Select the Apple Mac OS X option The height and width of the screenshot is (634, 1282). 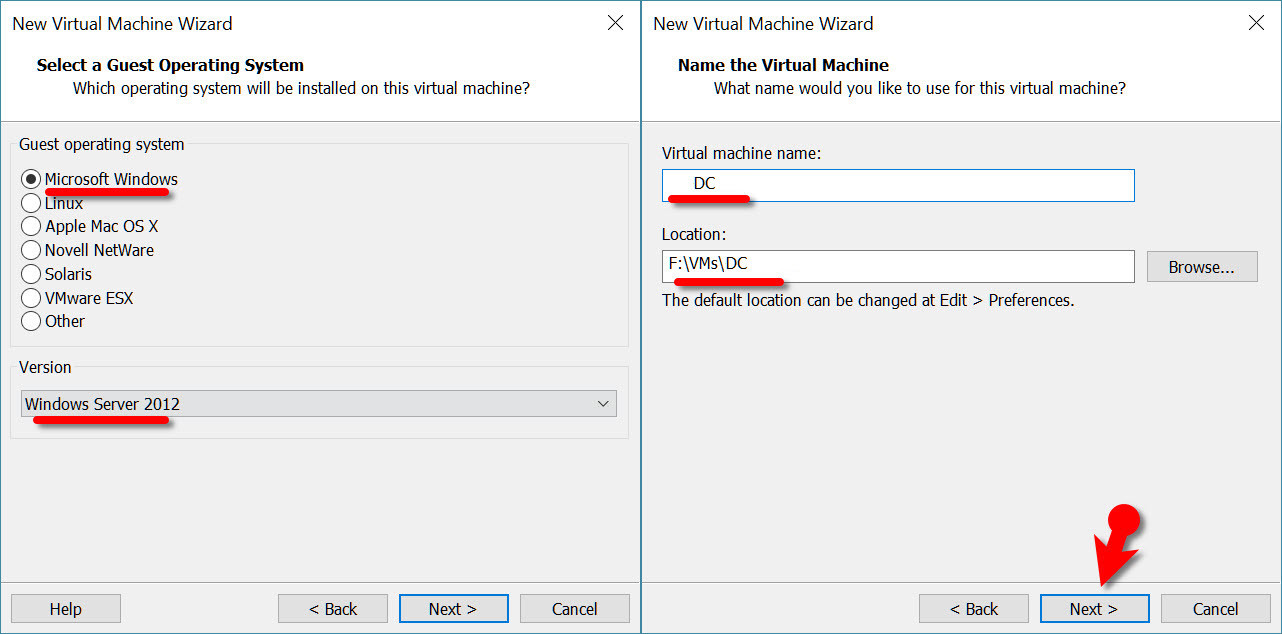pyautogui.click(x=31, y=227)
